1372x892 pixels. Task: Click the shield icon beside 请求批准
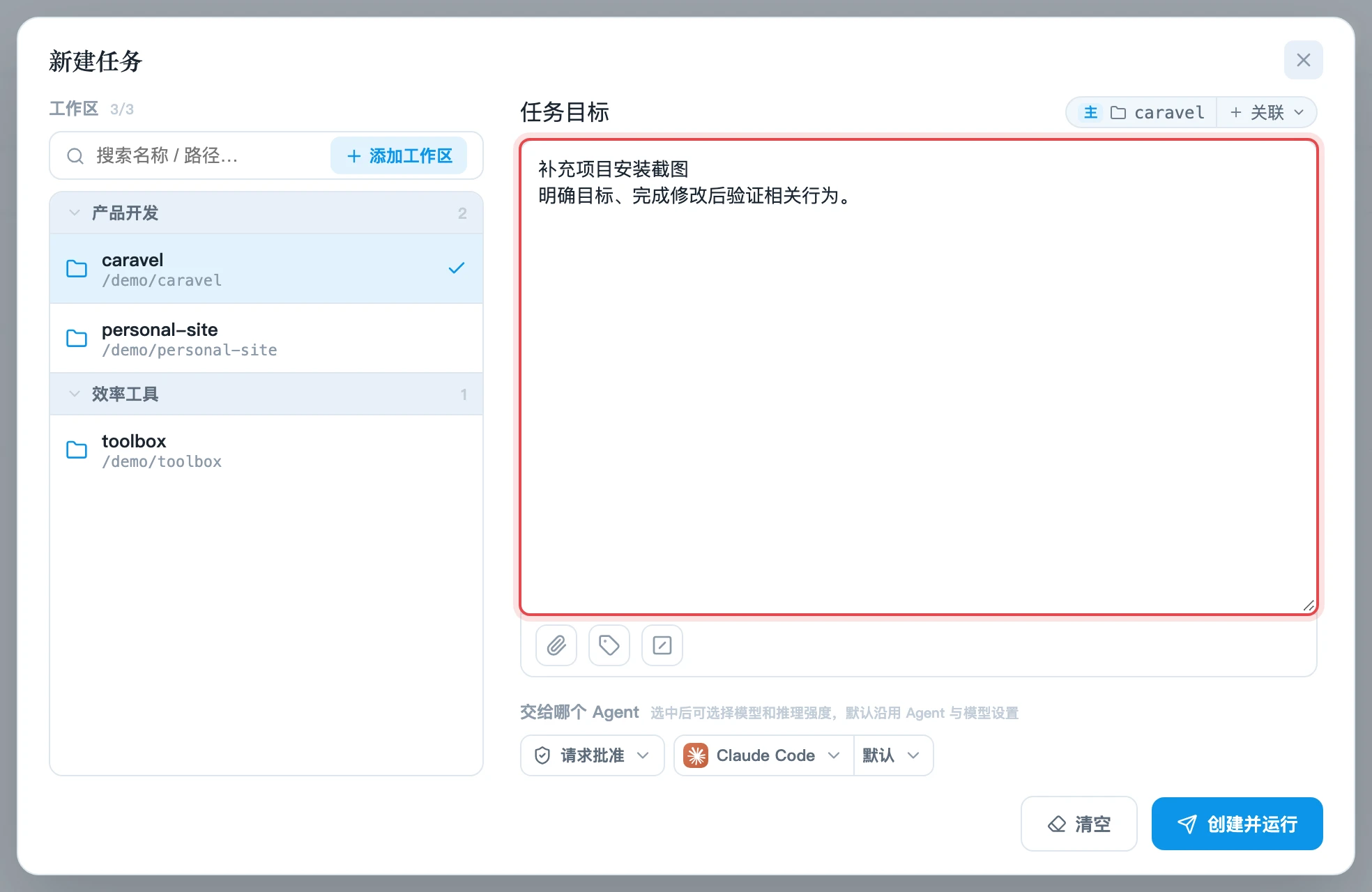point(542,755)
